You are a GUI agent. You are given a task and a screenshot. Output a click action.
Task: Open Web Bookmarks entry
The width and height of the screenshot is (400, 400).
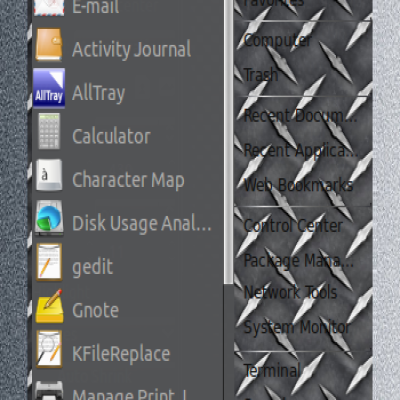tap(298, 185)
